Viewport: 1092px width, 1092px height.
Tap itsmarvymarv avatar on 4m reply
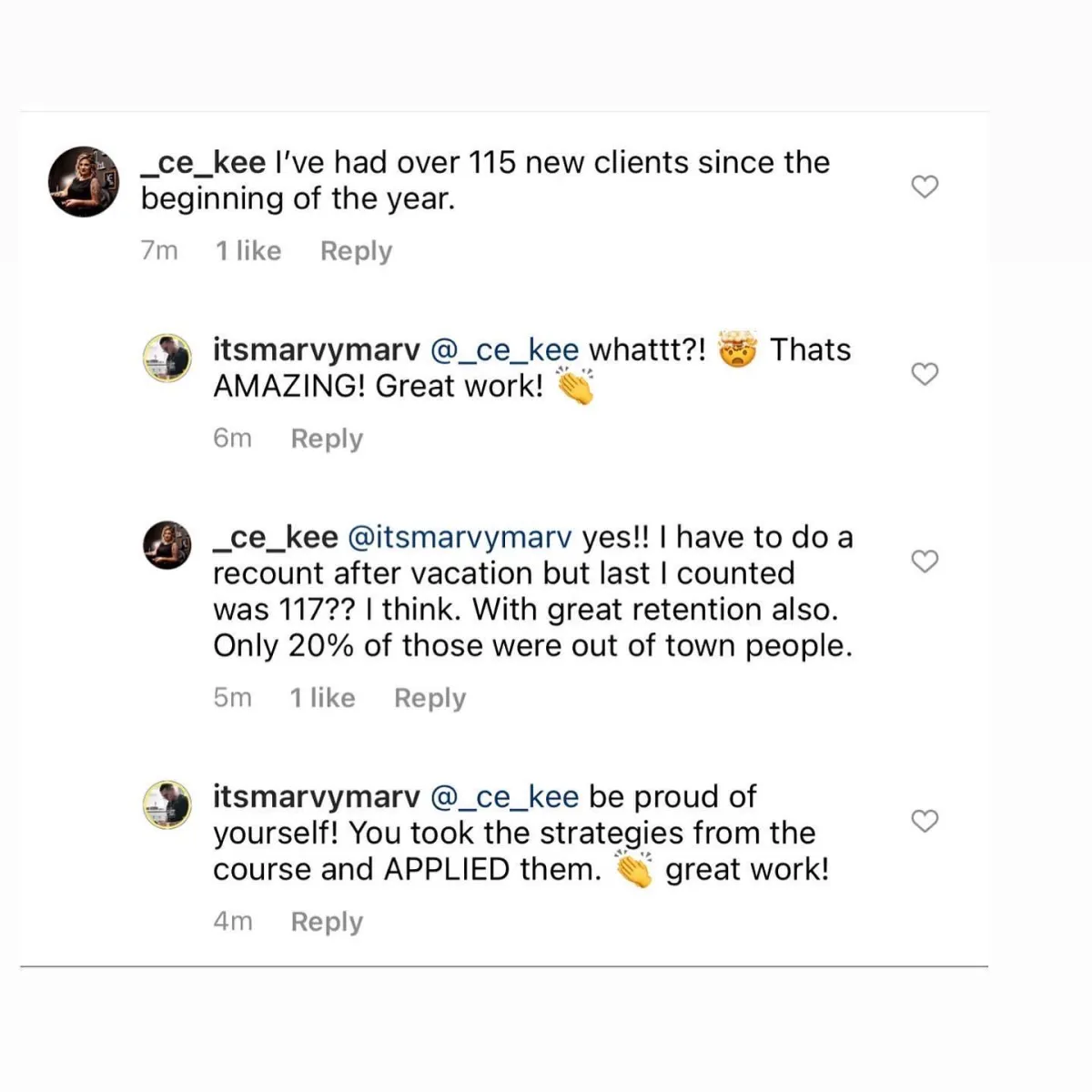click(x=167, y=804)
